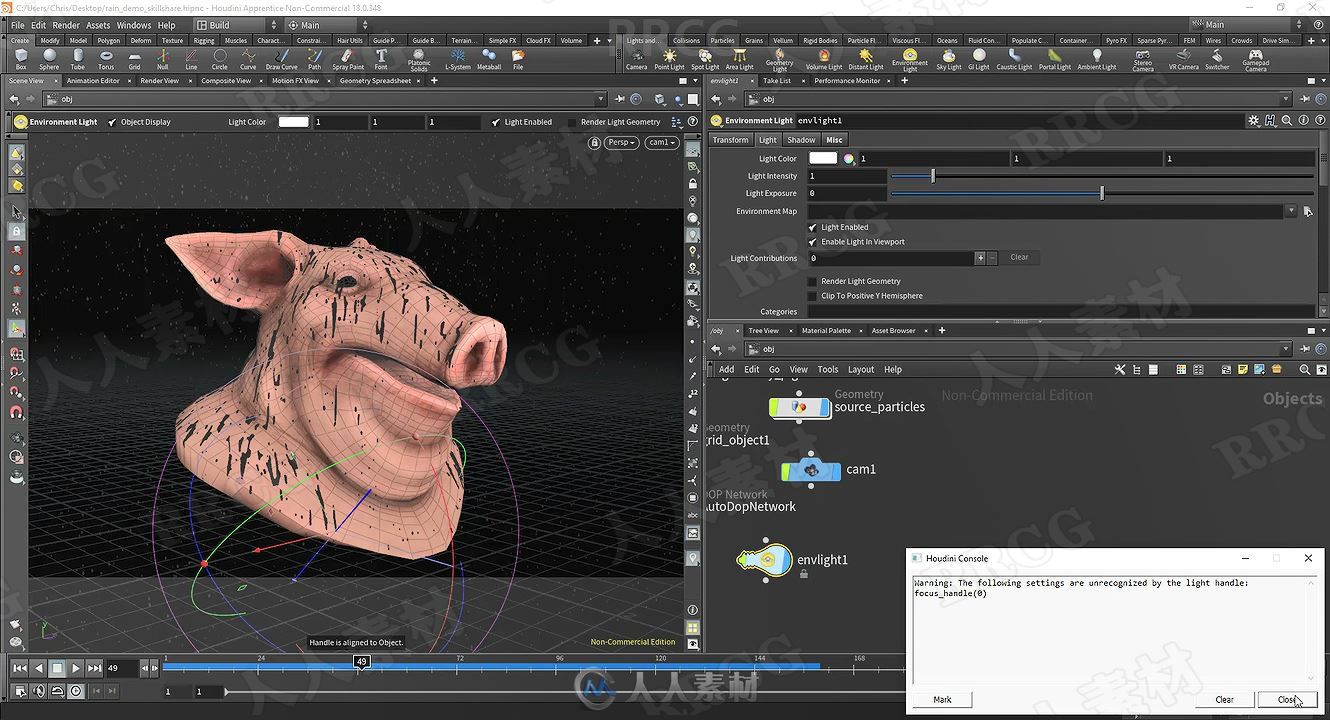Toggle Object Display checkbox in viewport toolbar
The width and height of the screenshot is (1330, 720).
click(112, 122)
